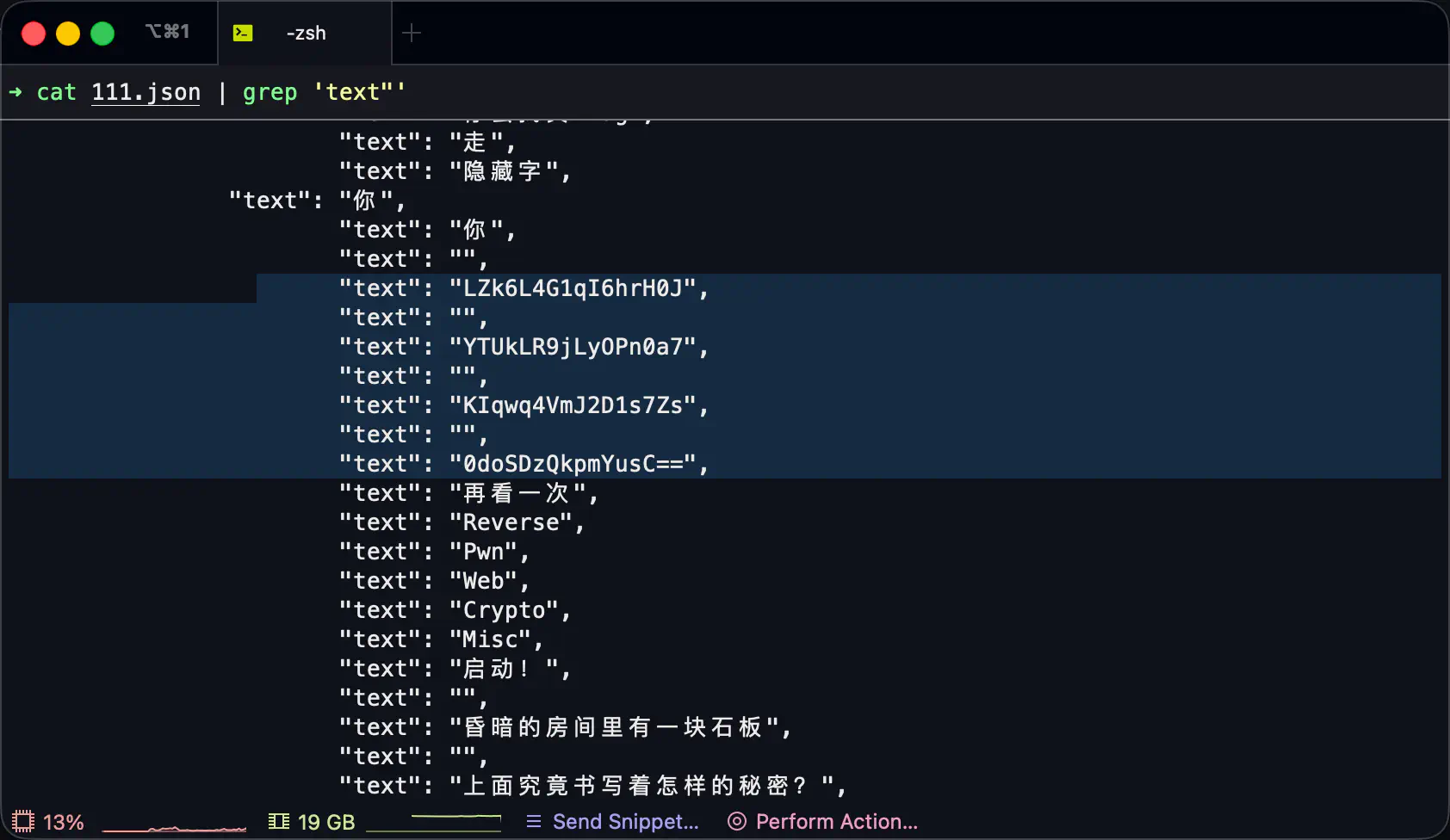Open the Send Snippet... menu
The image size is (1450, 840).
point(625,821)
